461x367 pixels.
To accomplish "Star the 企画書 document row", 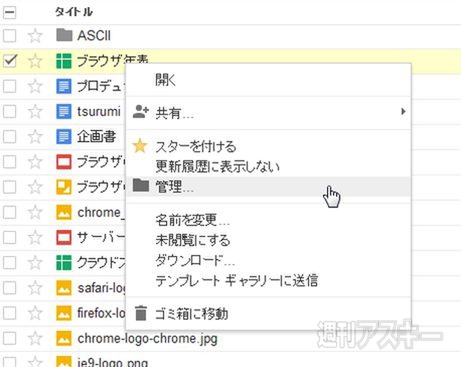I will 35,136.
